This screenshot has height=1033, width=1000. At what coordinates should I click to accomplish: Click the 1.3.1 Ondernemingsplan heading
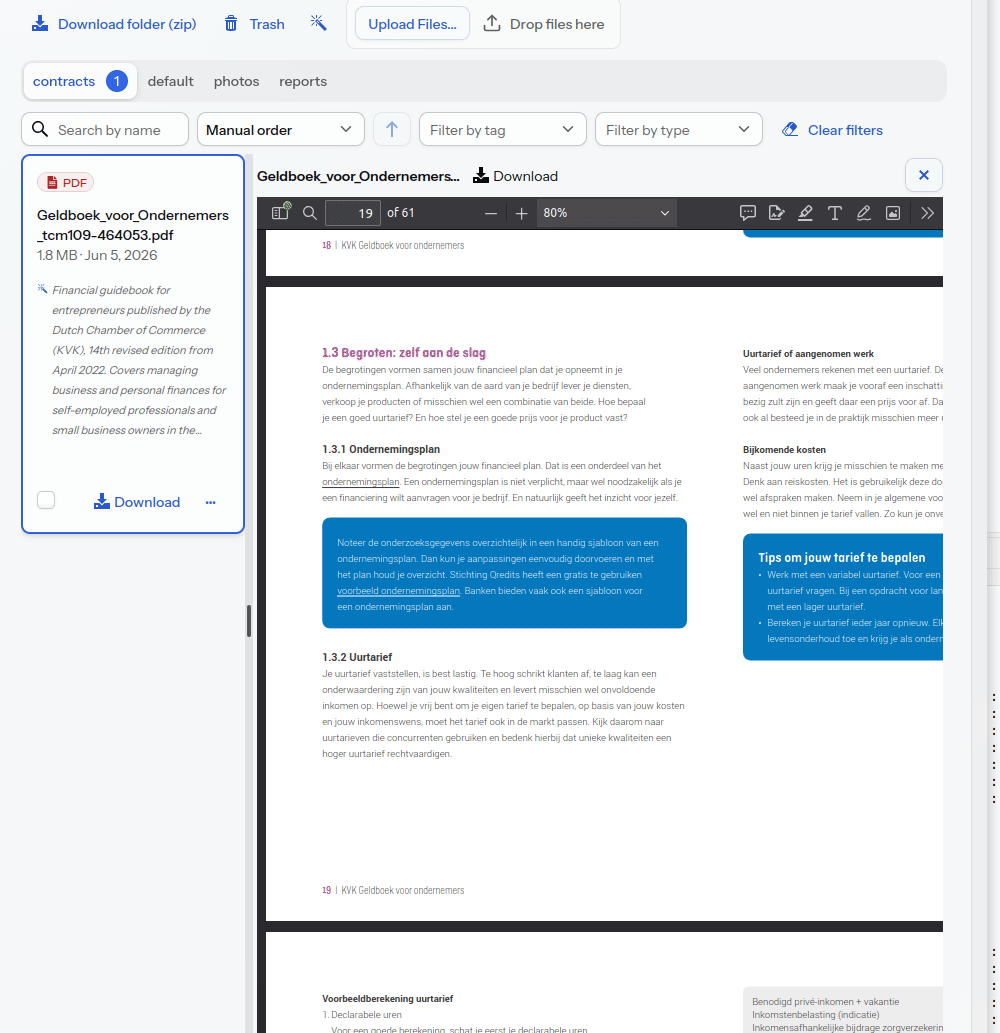tap(381, 449)
